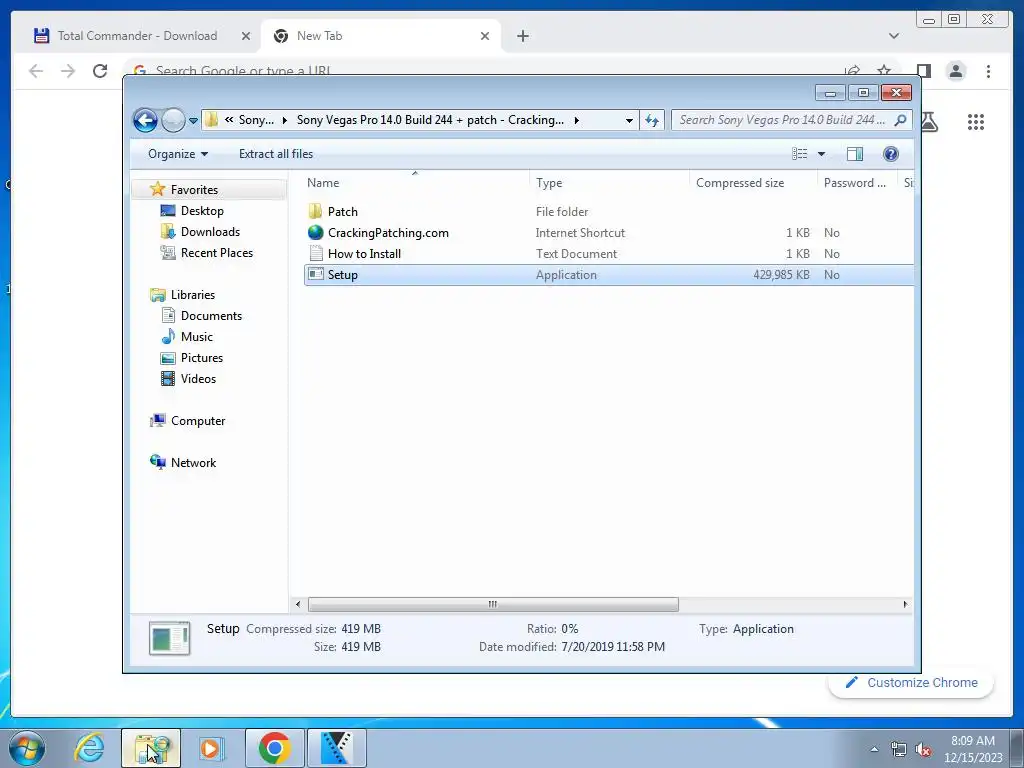Switch to Total Commander - Download tab
Viewport: 1024px width, 768px height.
coord(137,36)
